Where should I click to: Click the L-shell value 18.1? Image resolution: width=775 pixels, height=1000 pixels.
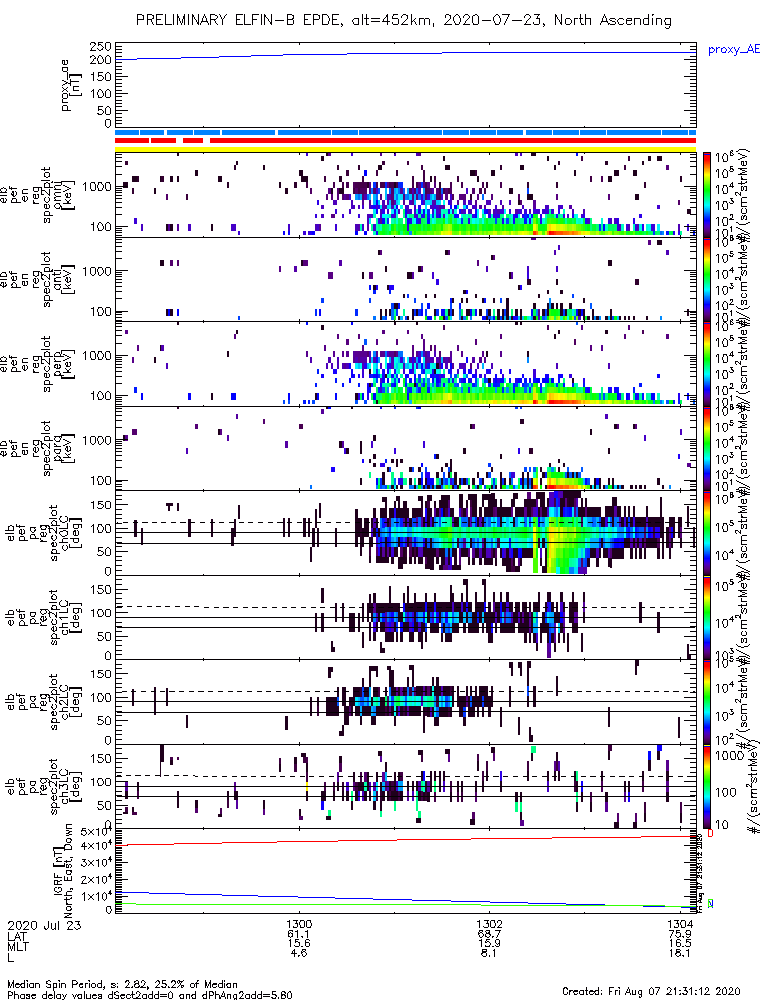pyautogui.click(x=680, y=953)
